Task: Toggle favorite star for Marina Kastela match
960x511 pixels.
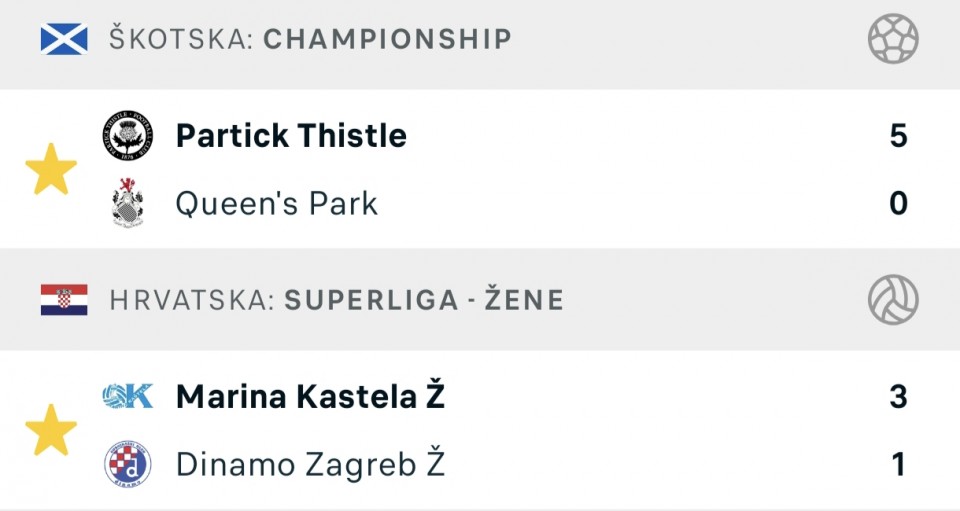Action: pyautogui.click(x=51, y=431)
